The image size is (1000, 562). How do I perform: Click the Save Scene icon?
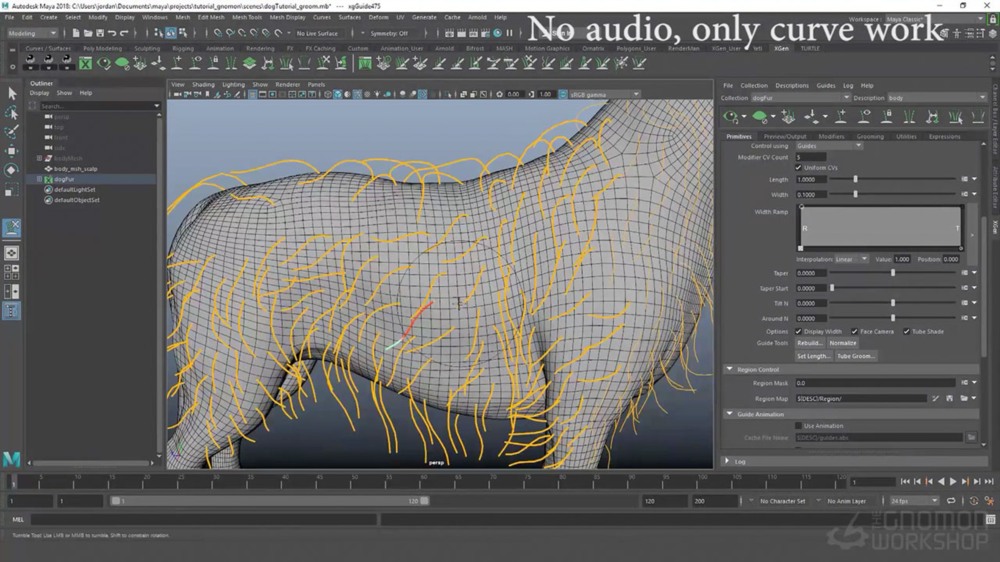100,33
